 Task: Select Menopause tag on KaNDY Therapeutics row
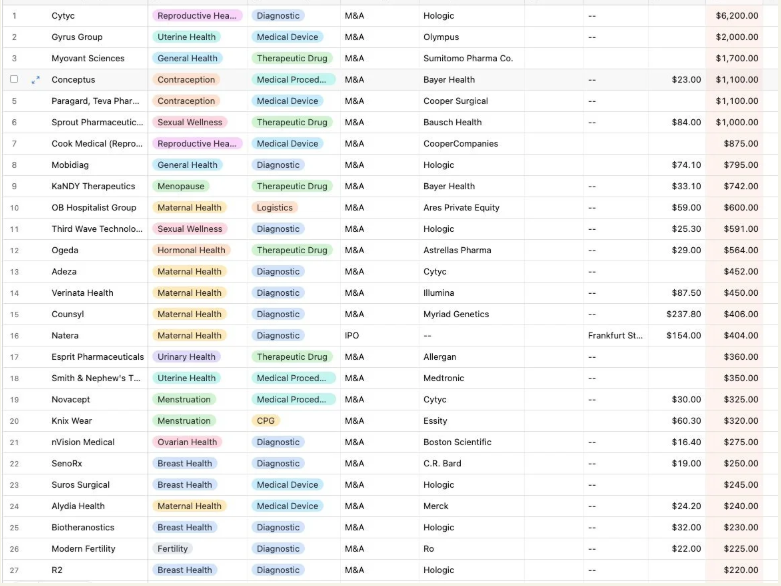coord(181,186)
